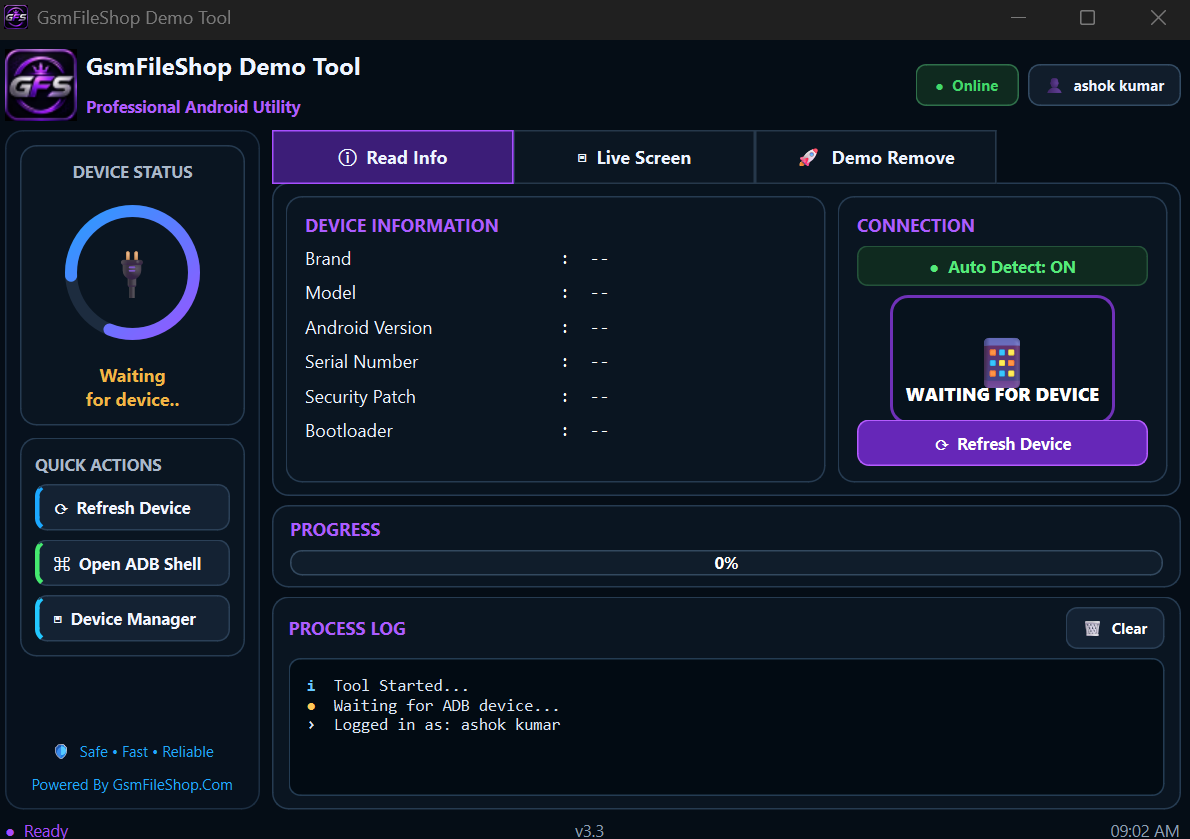
Task: Click the 0% progress bar
Action: point(726,563)
